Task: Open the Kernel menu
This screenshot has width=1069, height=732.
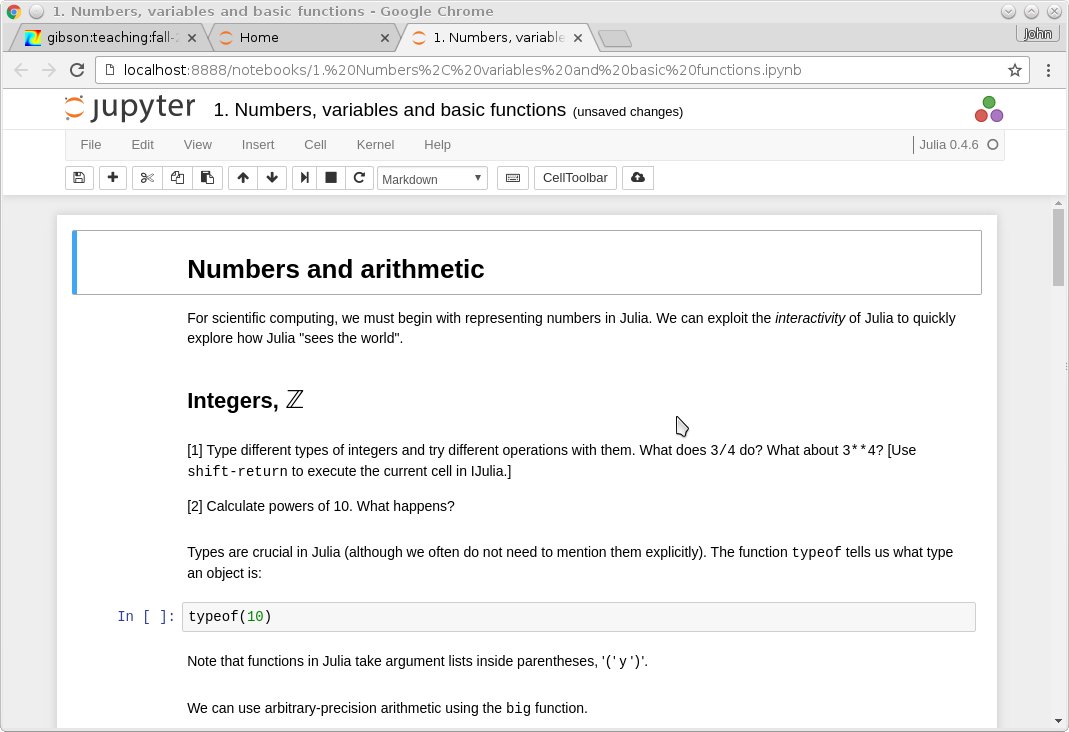Action: pos(375,145)
